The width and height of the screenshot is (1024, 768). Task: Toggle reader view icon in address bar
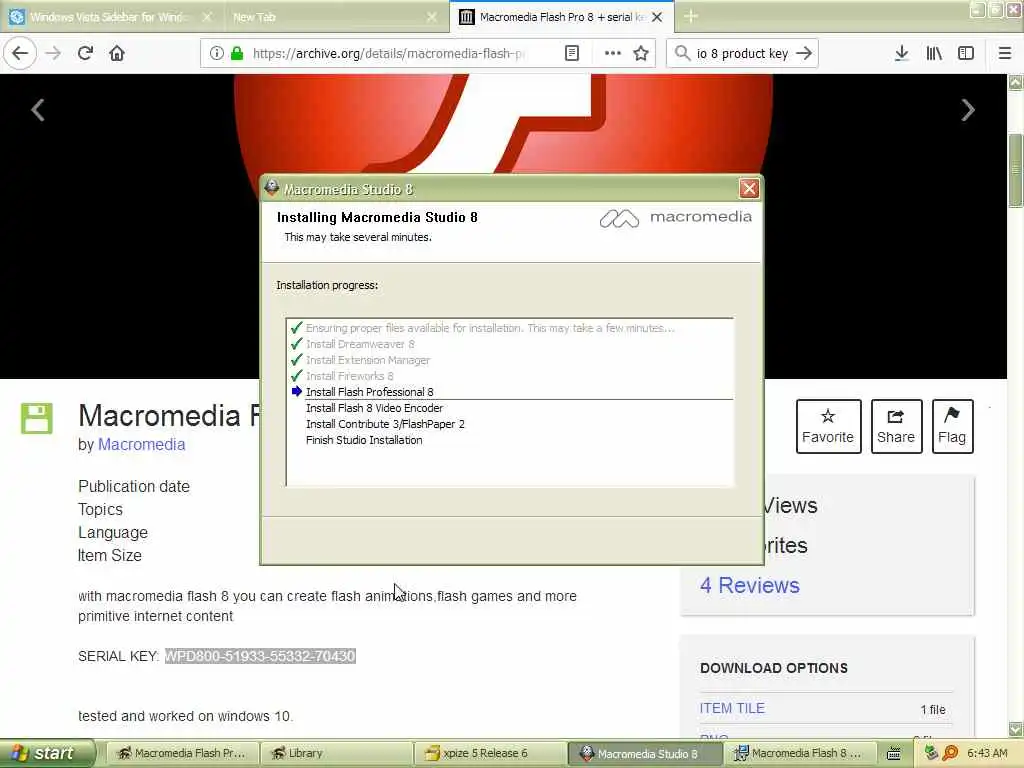(571, 53)
